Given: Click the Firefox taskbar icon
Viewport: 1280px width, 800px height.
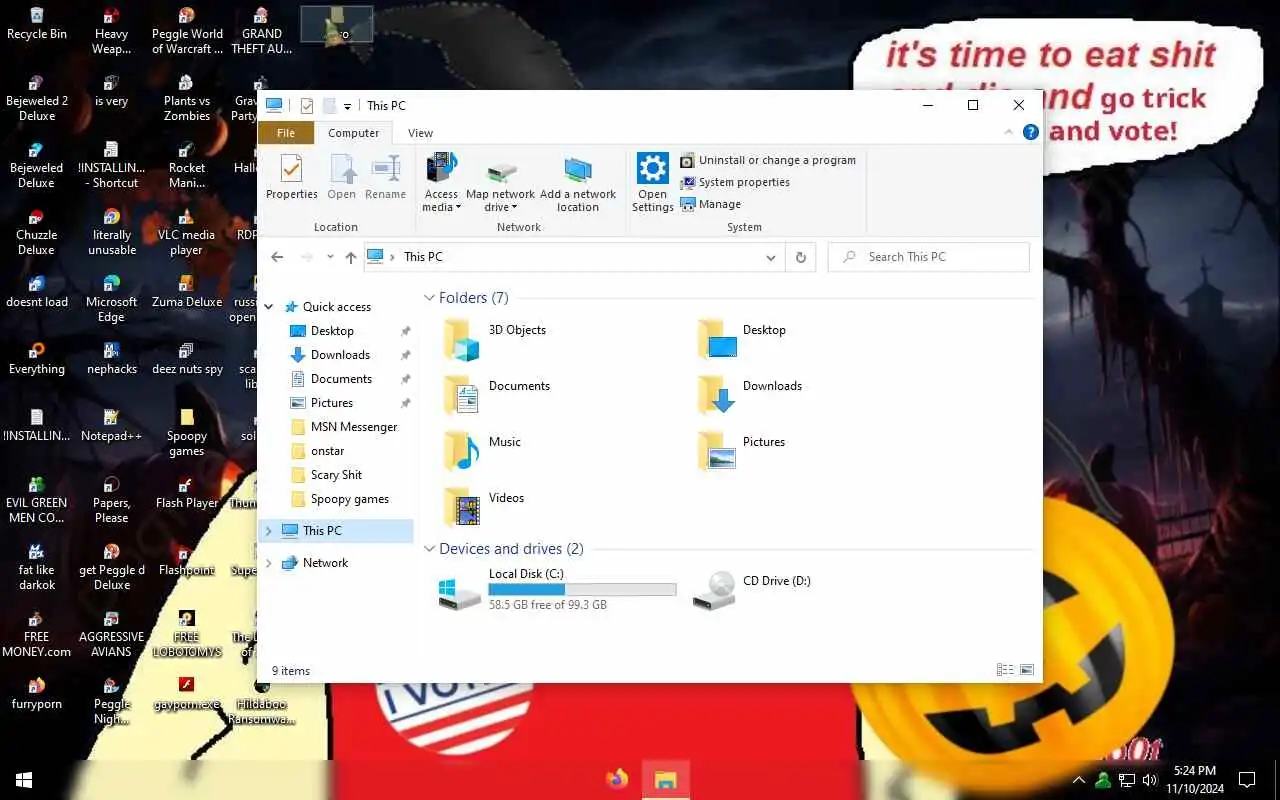Looking at the screenshot, I should pyautogui.click(x=617, y=780).
